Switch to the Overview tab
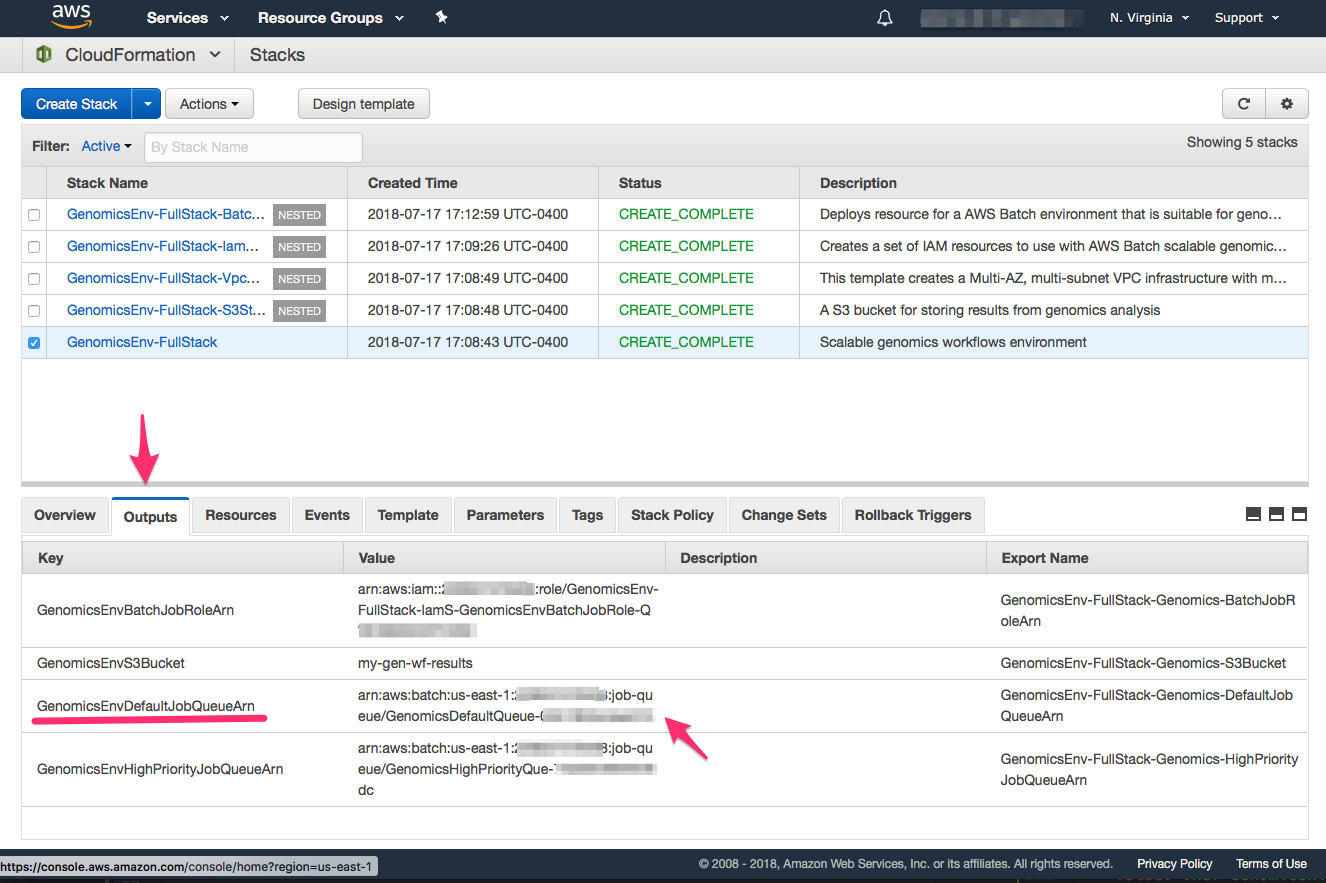 65,515
